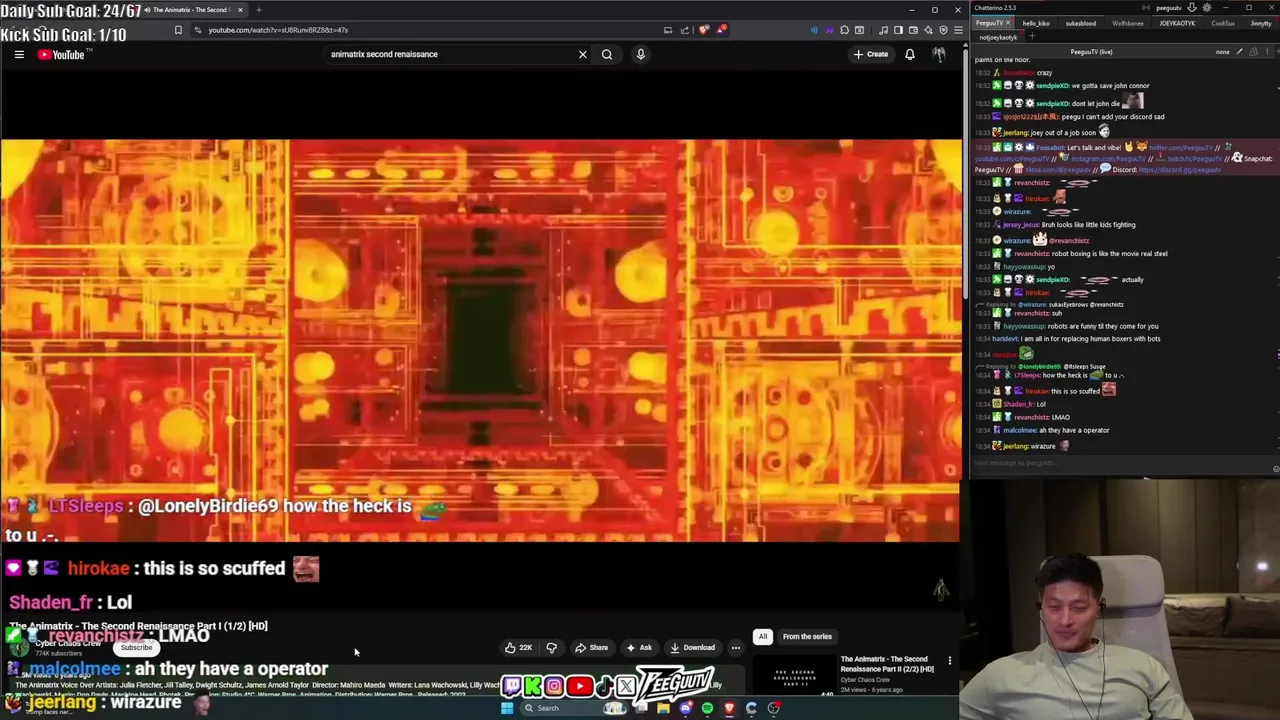Open Discord from taskbar
This screenshot has width=1280, height=720.
pos(686,708)
